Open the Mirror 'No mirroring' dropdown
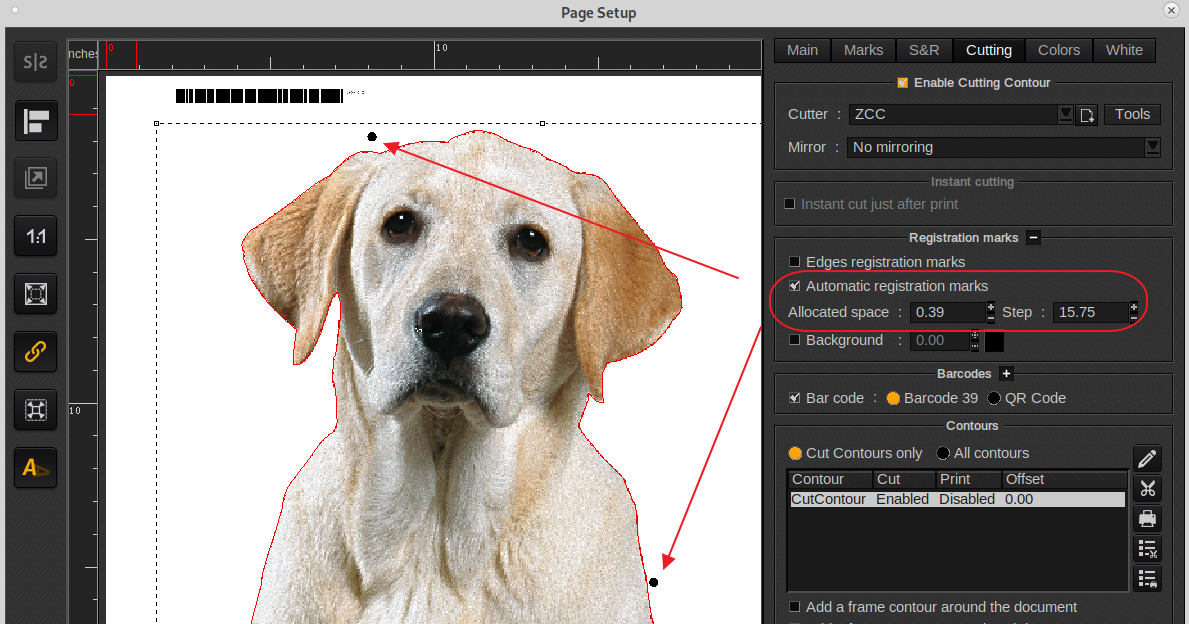Screen dimensions: 1189x624 click(1153, 147)
